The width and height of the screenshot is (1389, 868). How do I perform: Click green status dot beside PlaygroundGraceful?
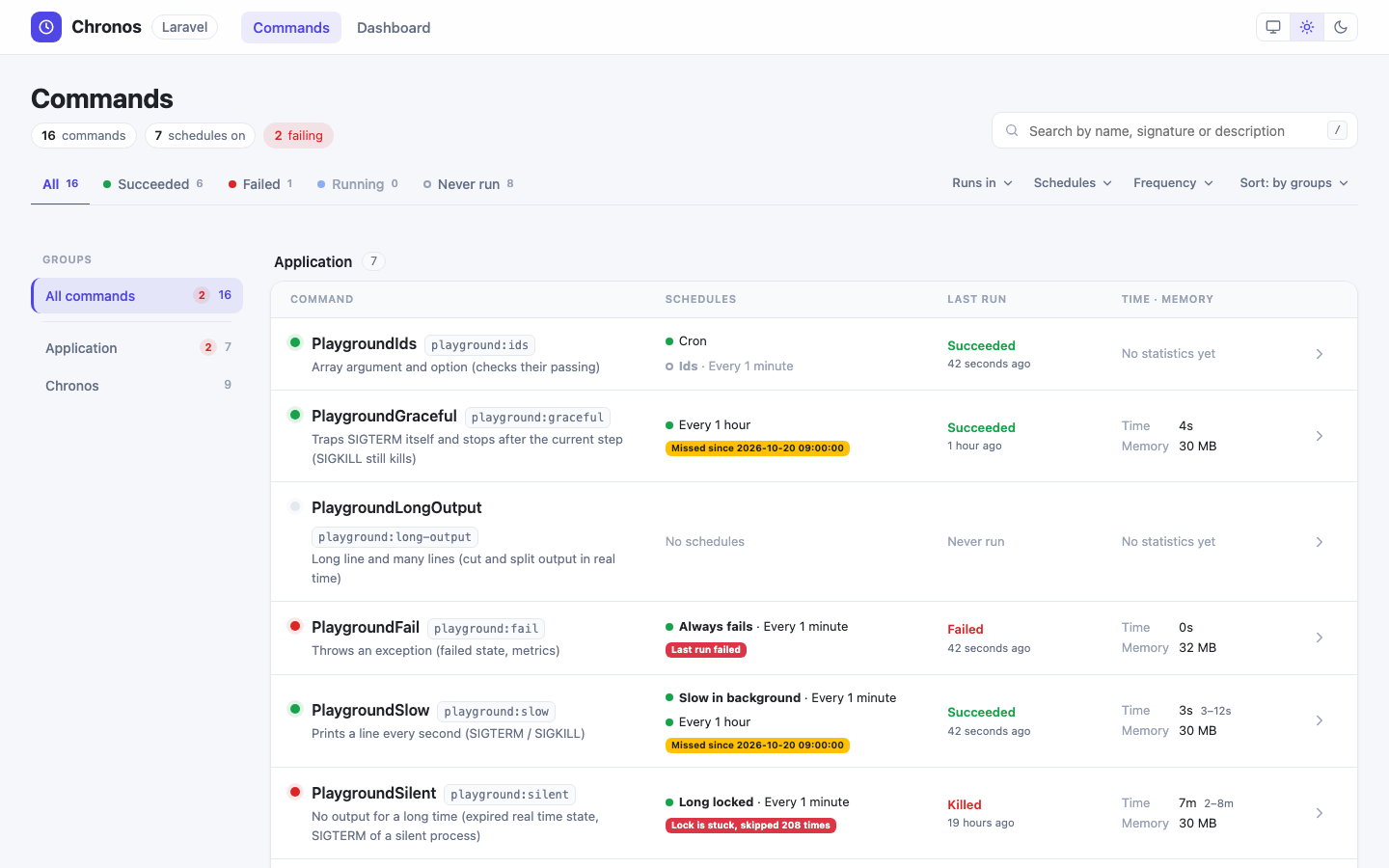295,415
